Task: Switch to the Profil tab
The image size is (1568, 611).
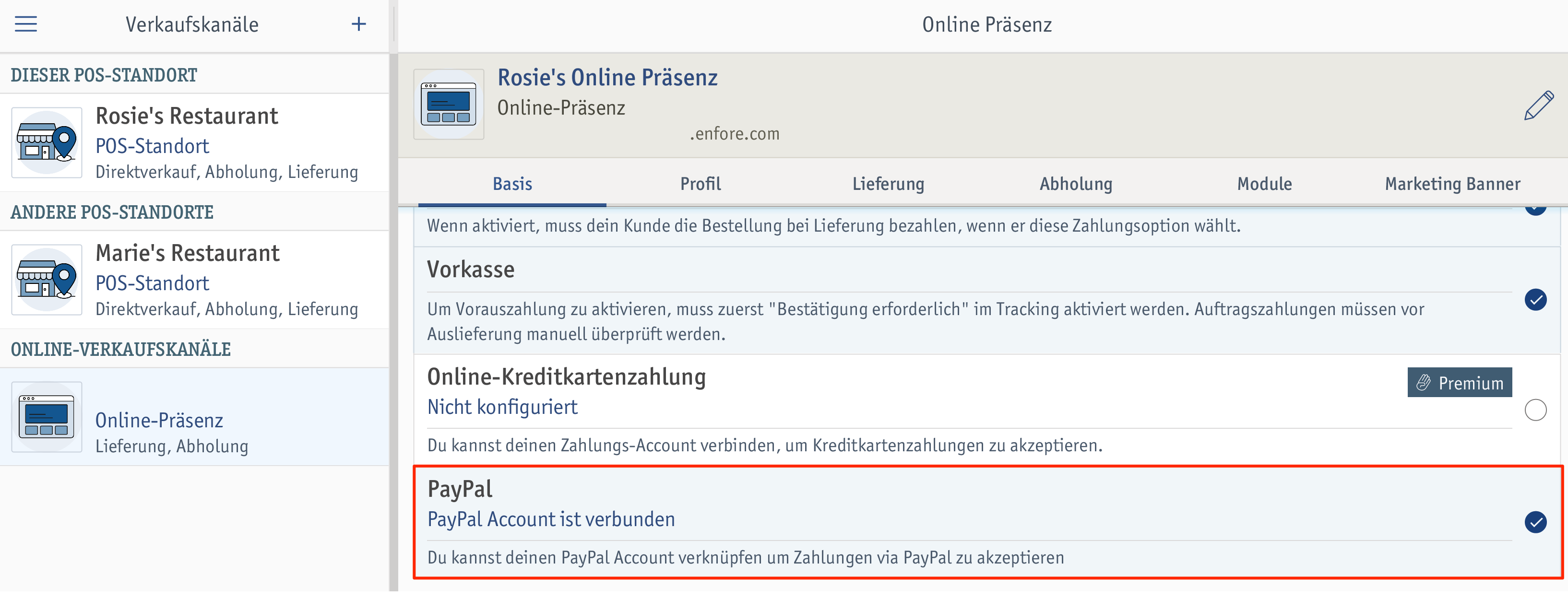Action: point(700,184)
